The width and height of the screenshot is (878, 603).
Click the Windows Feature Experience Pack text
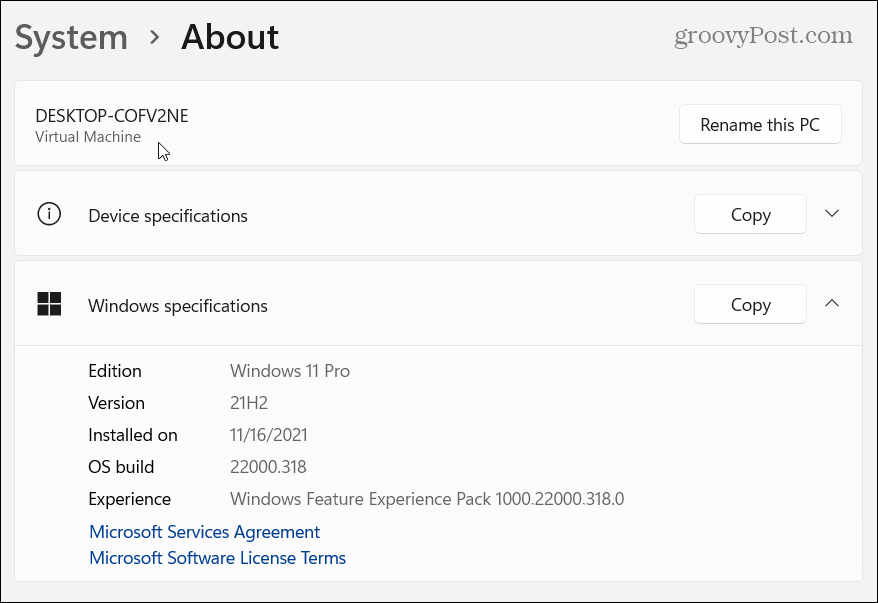427,499
